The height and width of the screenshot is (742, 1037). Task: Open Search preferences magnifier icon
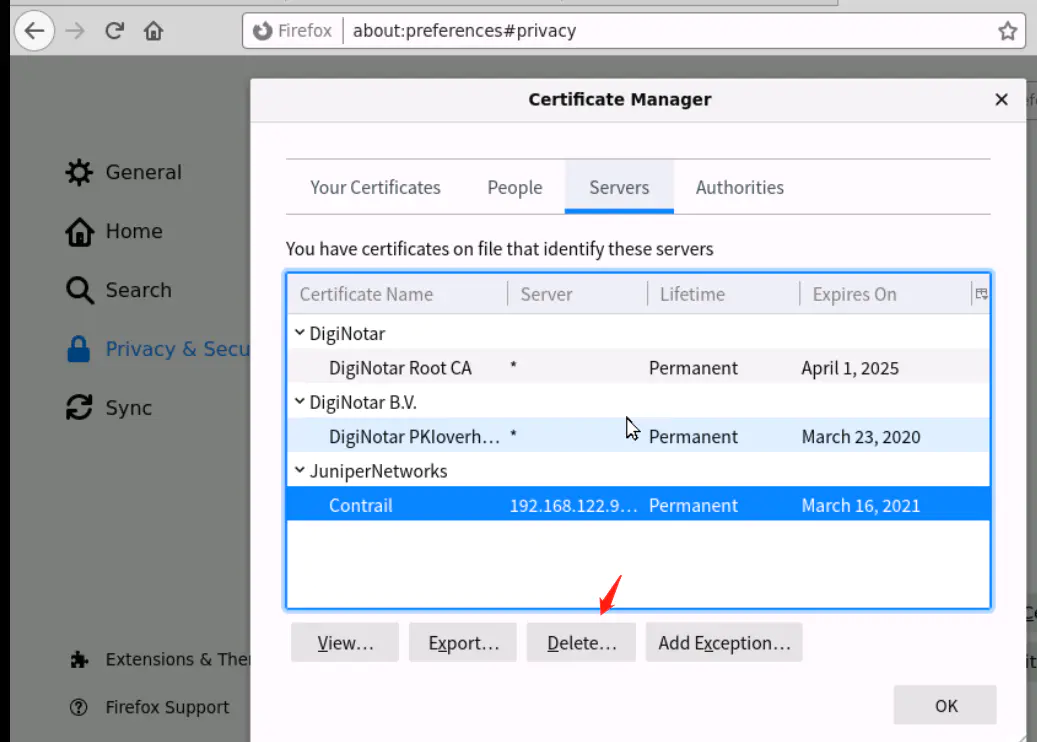click(x=79, y=290)
